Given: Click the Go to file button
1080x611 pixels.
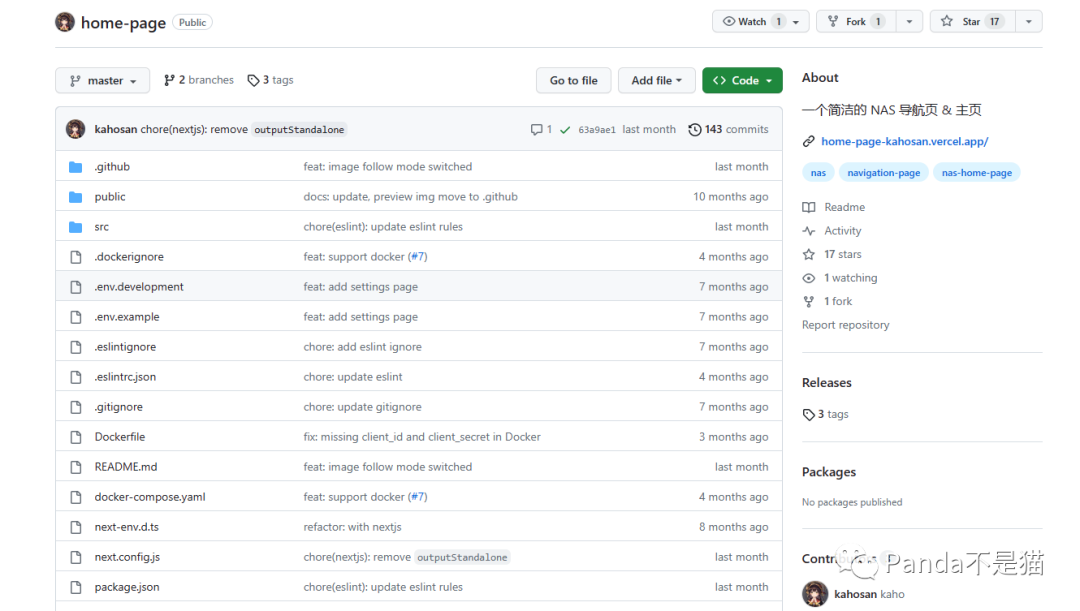Looking at the screenshot, I should (574, 81).
